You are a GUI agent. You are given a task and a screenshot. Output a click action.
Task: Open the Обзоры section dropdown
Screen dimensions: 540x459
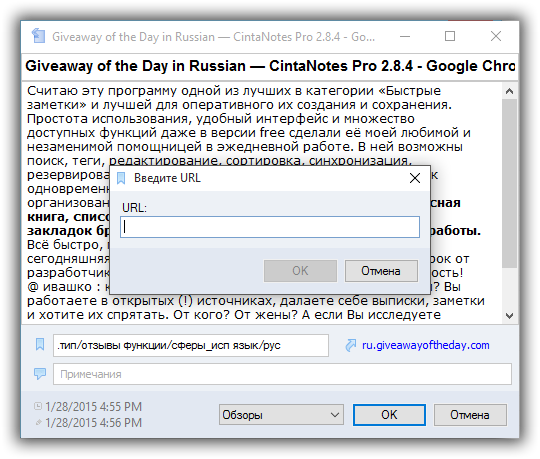tap(281, 415)
